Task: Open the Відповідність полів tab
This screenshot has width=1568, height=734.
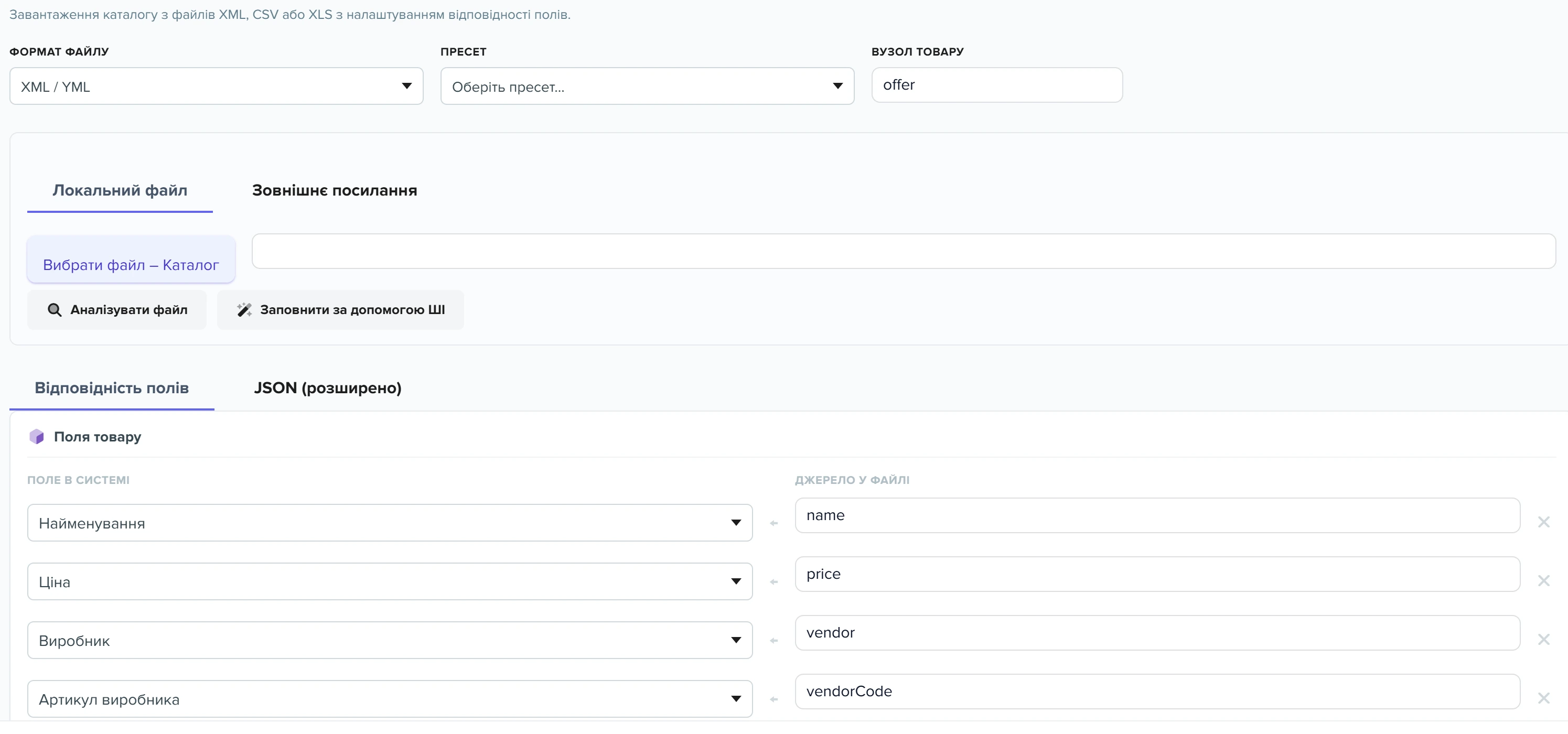Action: click(x=112, y=388)
